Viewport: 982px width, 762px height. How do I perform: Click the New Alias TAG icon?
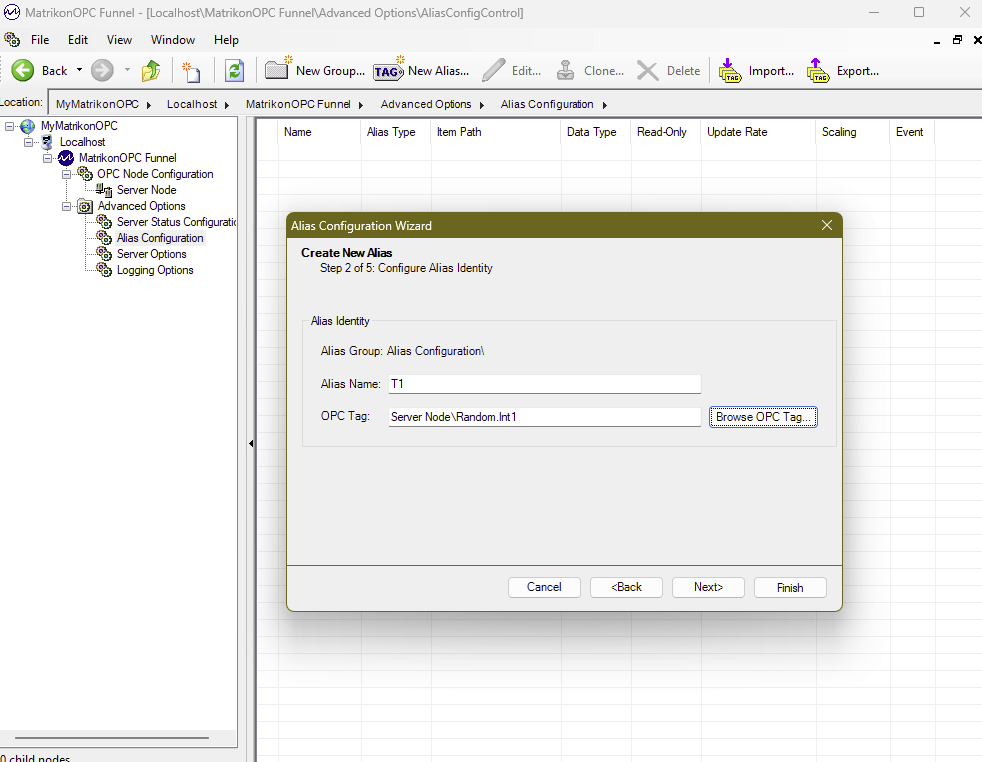pyautogui.click(x=388, y=69)
